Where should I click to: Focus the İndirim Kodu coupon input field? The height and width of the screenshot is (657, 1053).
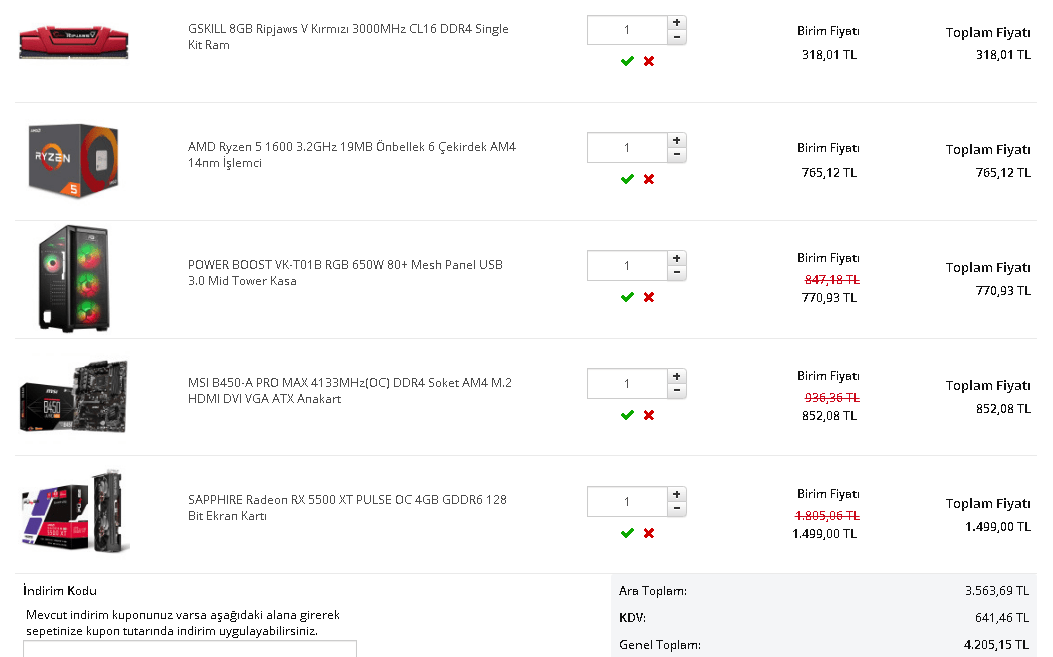(190, 648)
